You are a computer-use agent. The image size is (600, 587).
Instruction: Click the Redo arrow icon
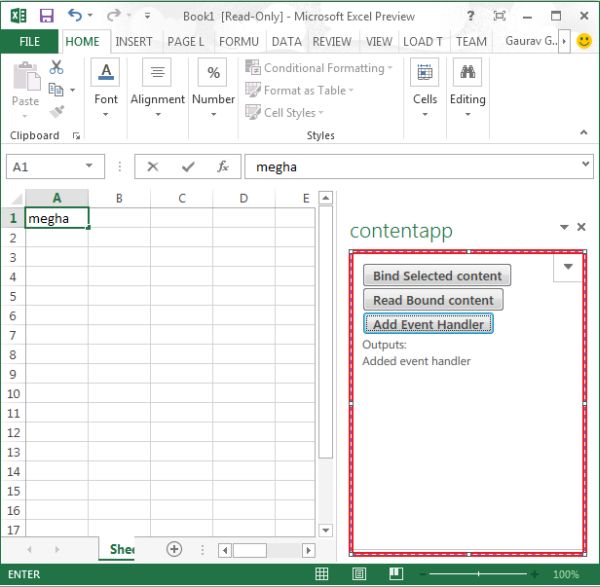114,16
